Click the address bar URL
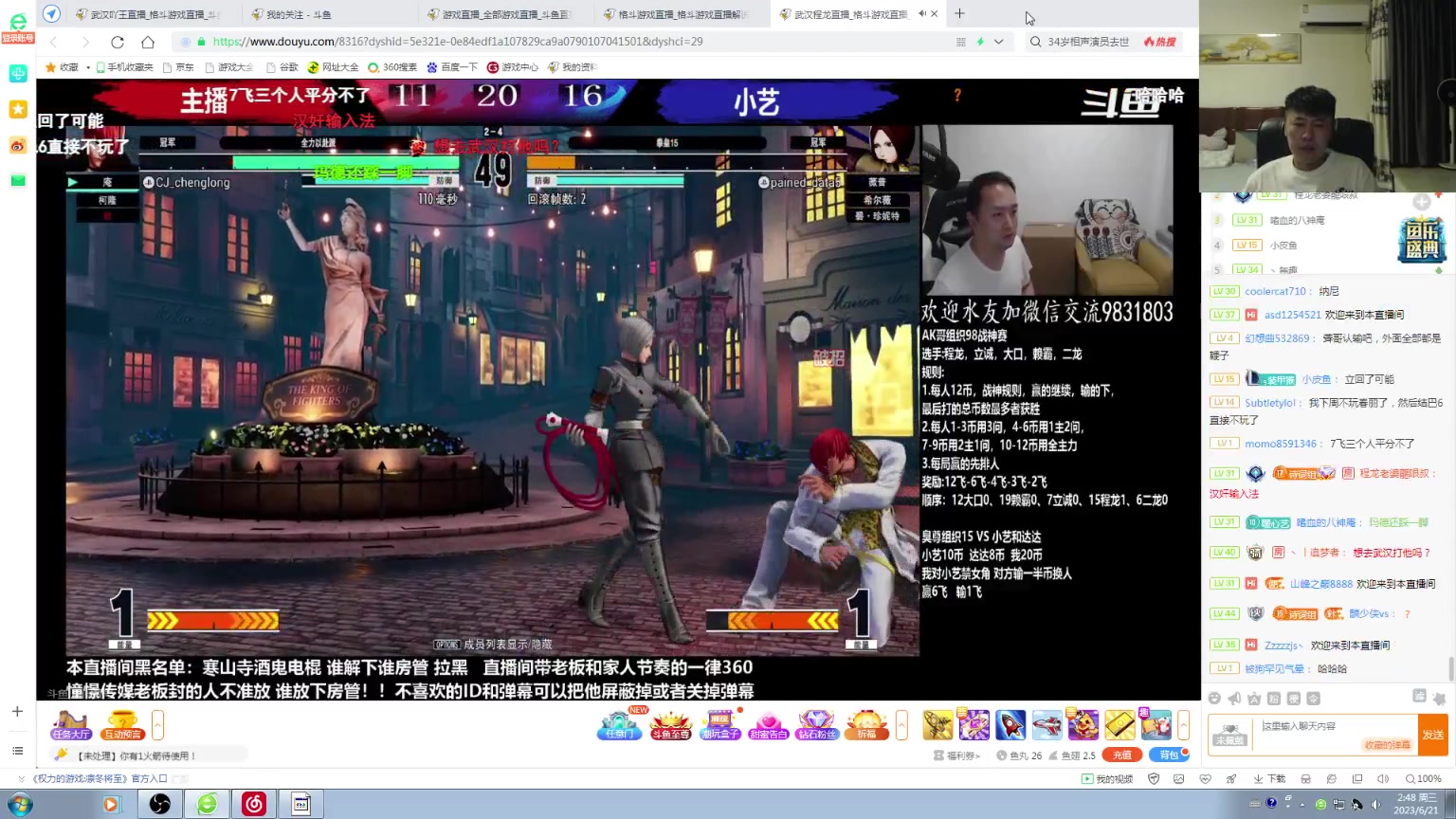 (458, 42)
